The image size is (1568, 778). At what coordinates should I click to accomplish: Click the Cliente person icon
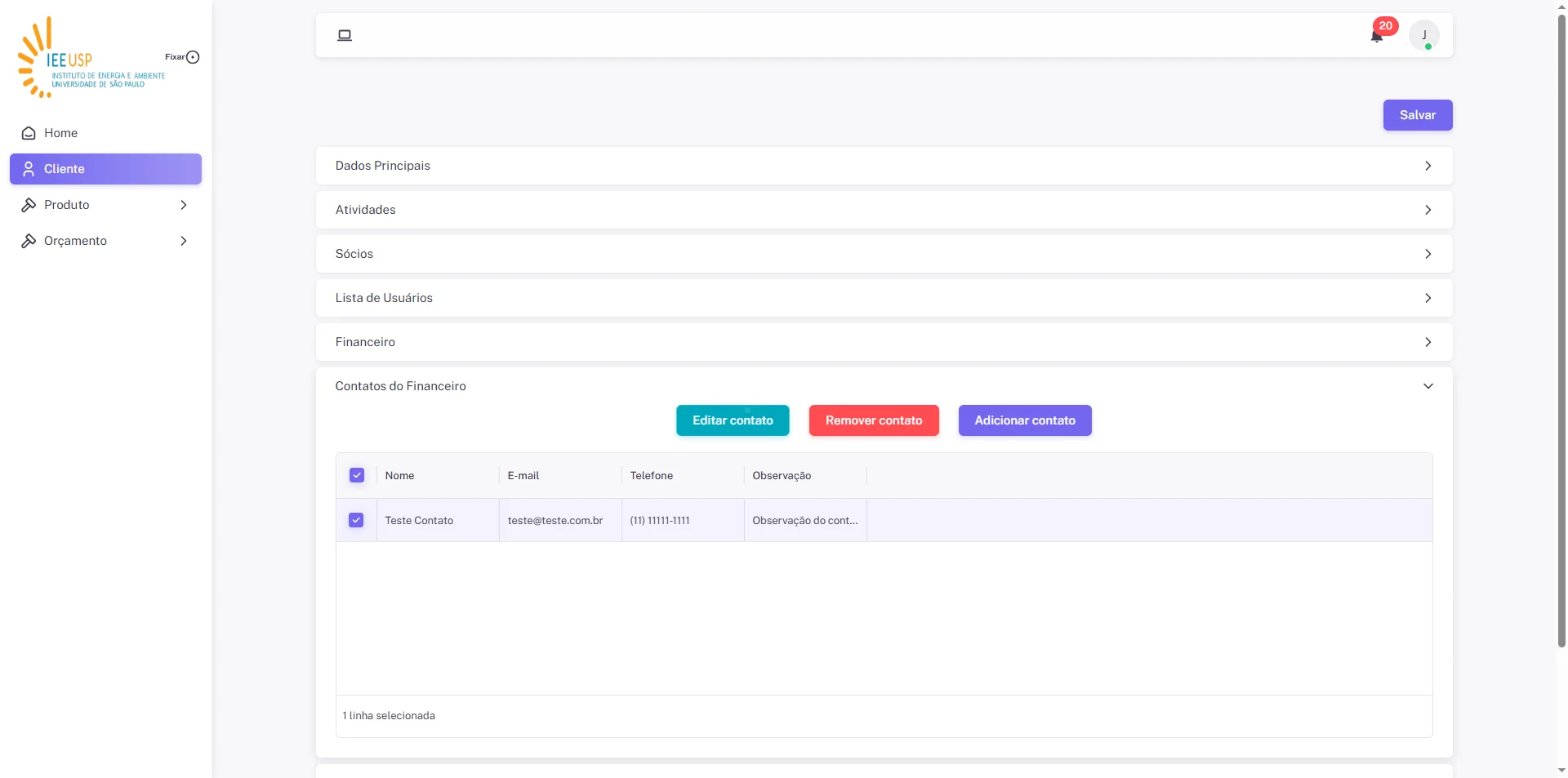[29, 169]
